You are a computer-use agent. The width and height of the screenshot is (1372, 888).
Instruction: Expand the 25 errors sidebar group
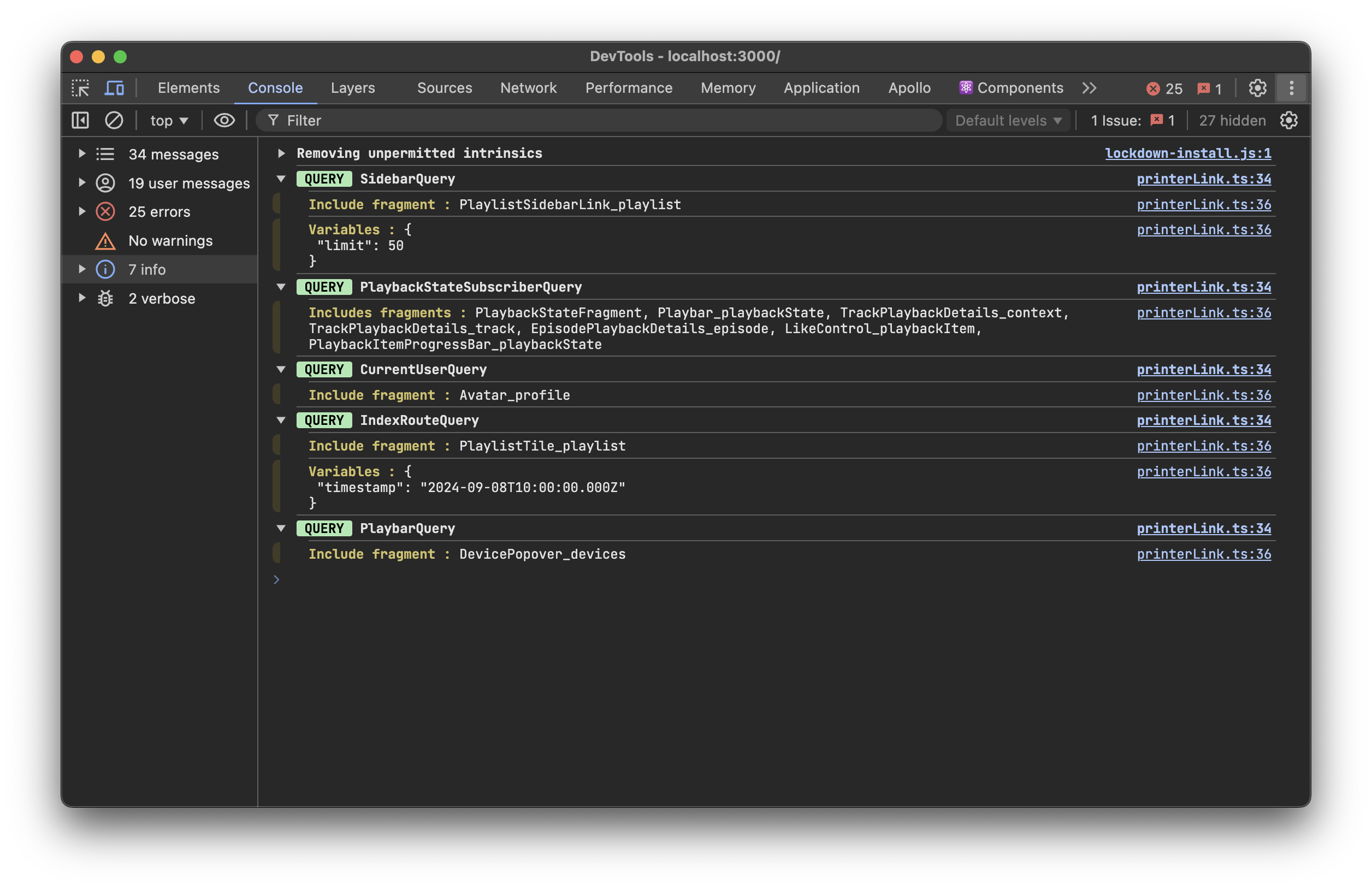82,211
